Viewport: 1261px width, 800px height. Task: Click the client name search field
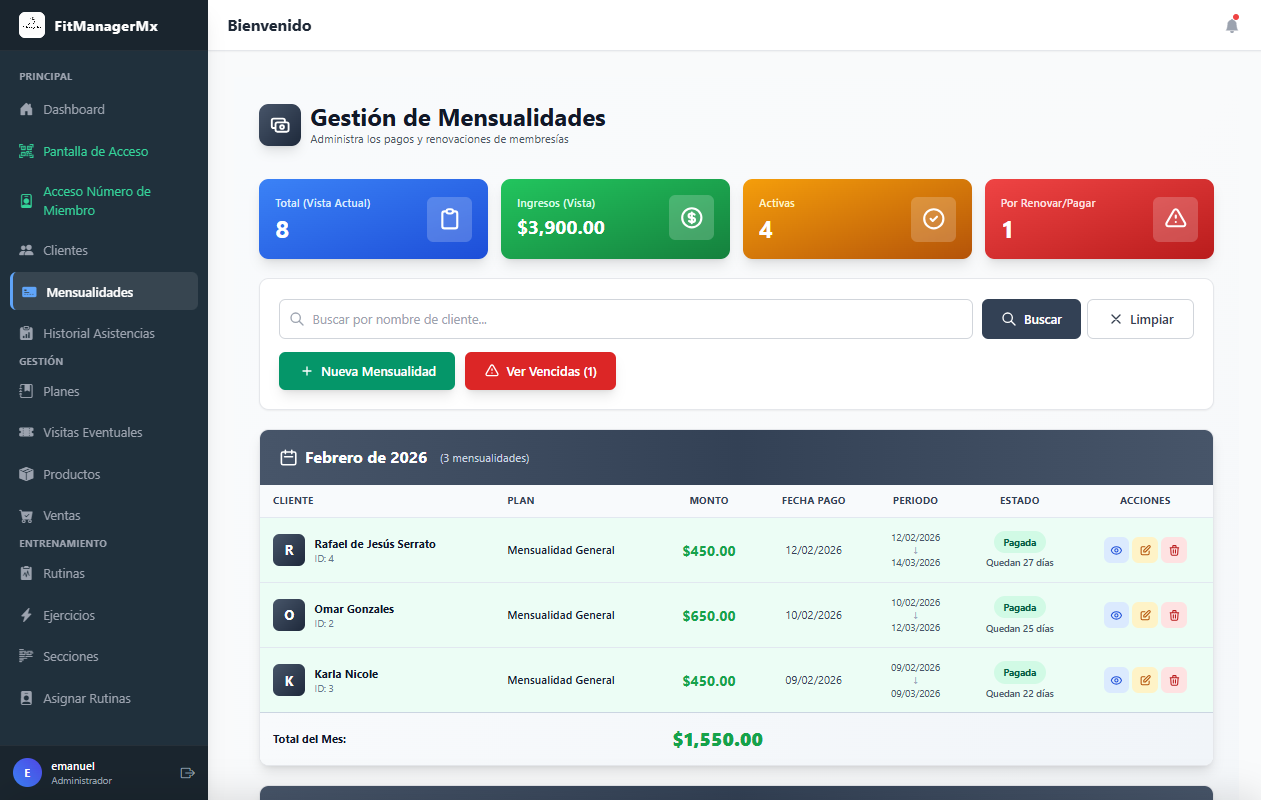[x=625, y=319]
